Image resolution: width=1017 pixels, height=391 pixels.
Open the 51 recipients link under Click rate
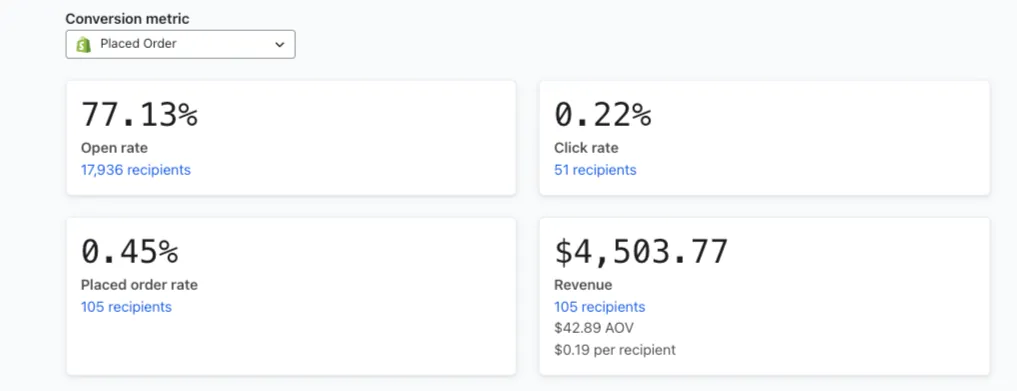595,170
